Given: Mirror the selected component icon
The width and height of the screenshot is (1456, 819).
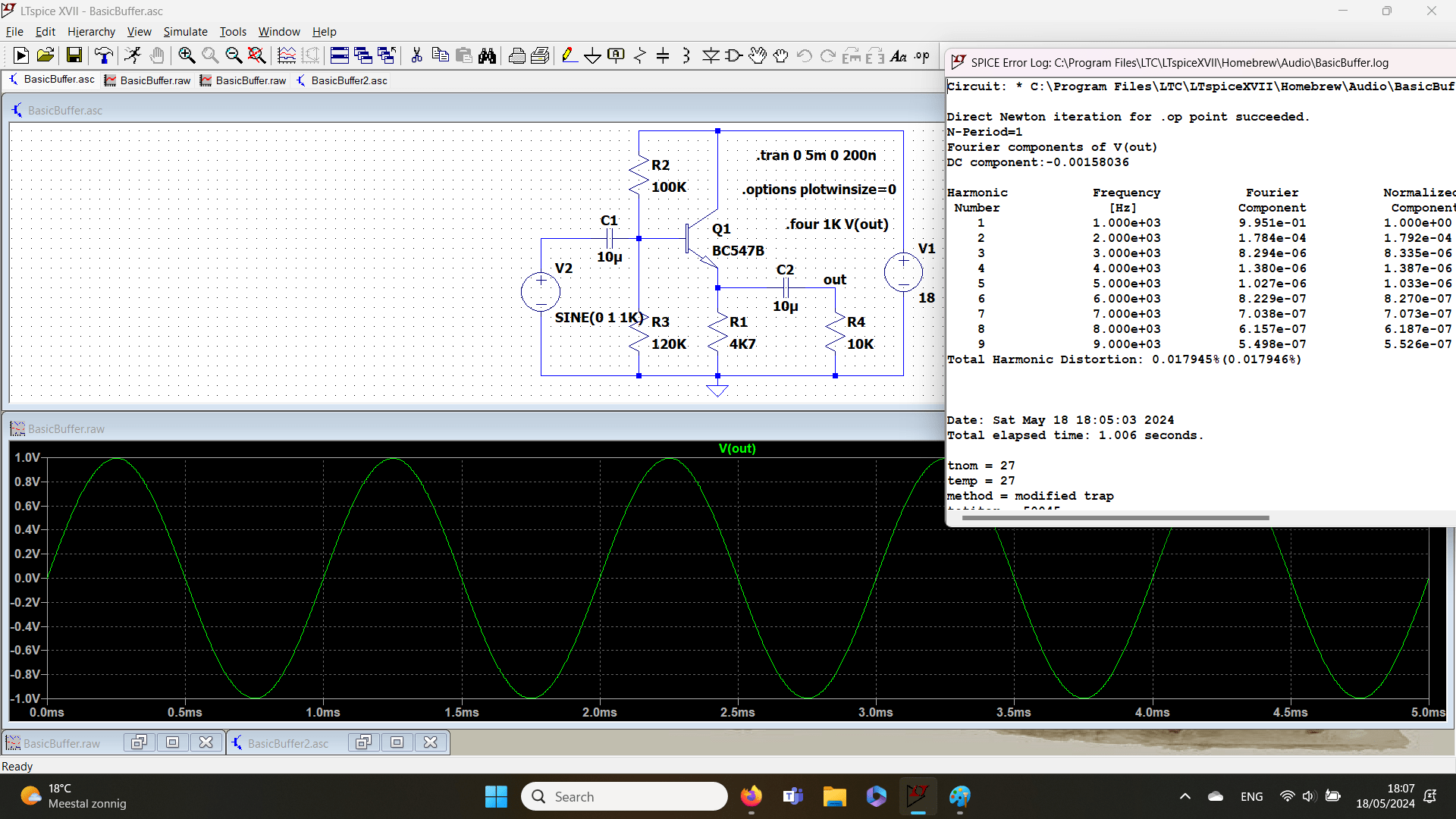Looking at the screenshot, I should coord(875,55).
